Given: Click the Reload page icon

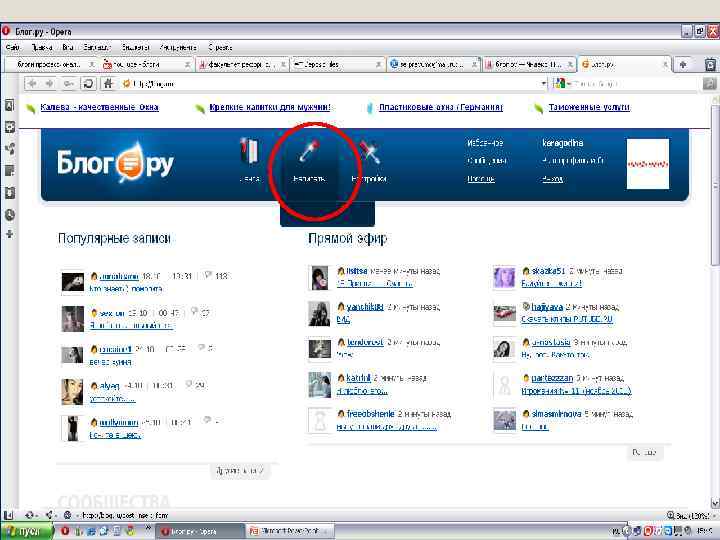Looking at the screenshot, I should (x=88, y=84).
